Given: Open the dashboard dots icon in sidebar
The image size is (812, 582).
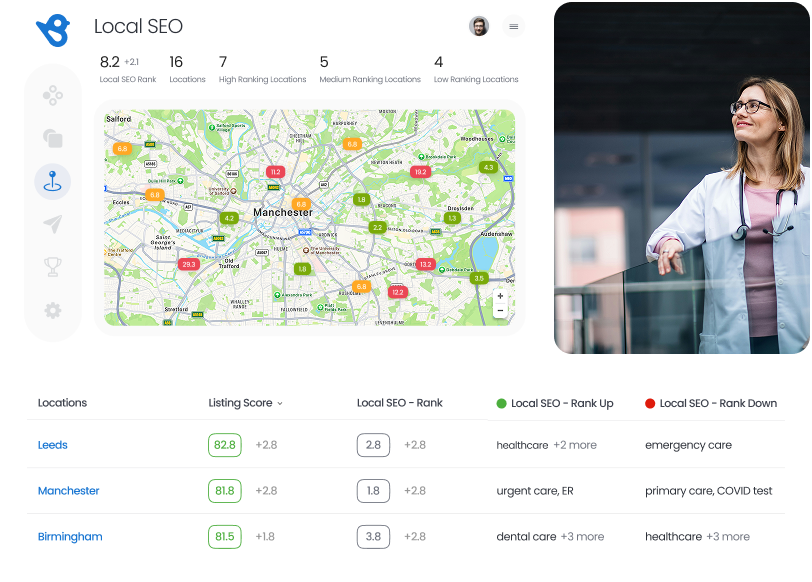Looking at the screenshot, I should pyautogui.click(x=53, y=95).
